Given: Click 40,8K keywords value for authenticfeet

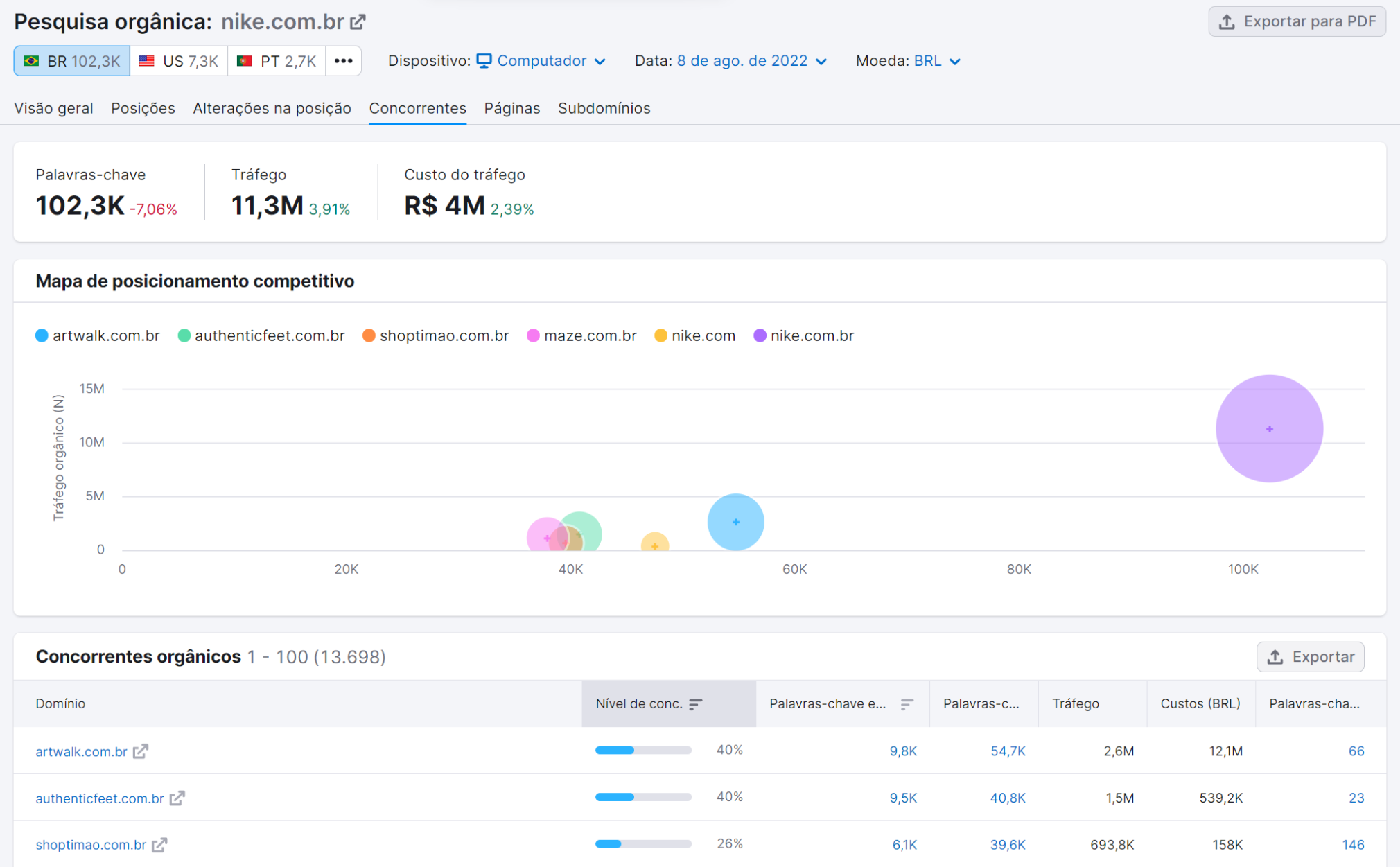Looking at the screenshot, I should tap(1008, 798).
